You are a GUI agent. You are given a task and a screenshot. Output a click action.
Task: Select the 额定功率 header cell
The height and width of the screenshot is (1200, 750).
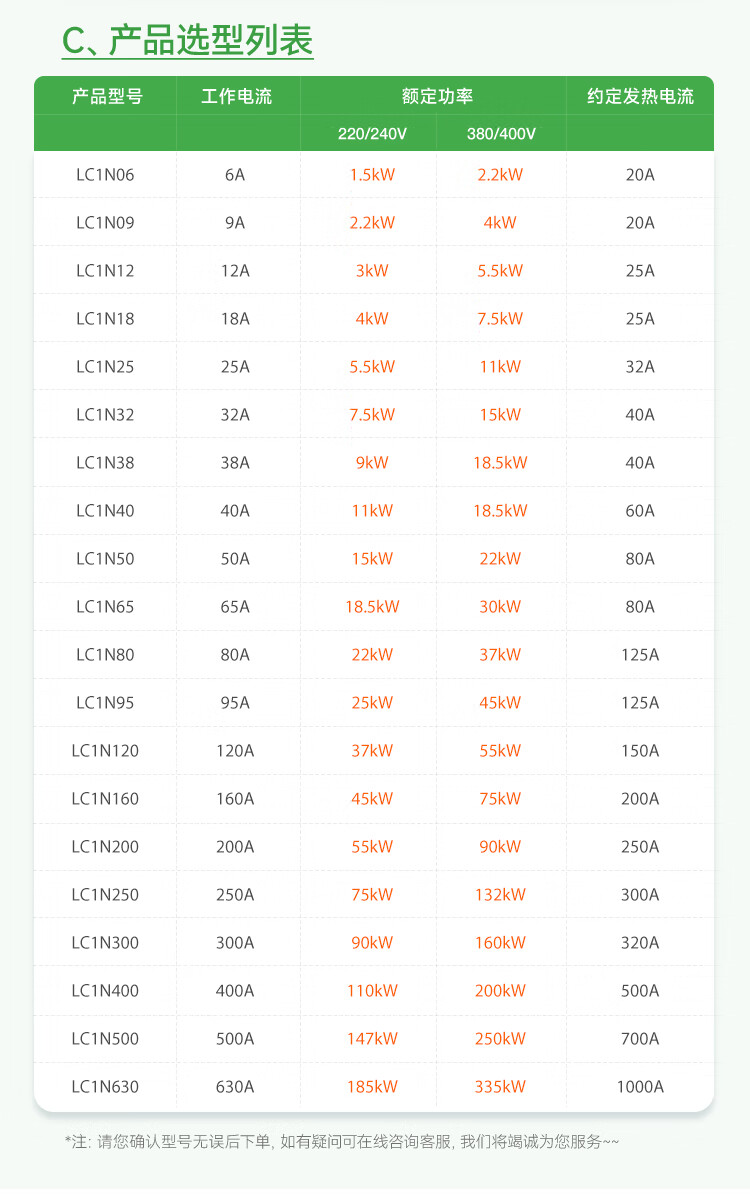[437, 97]
